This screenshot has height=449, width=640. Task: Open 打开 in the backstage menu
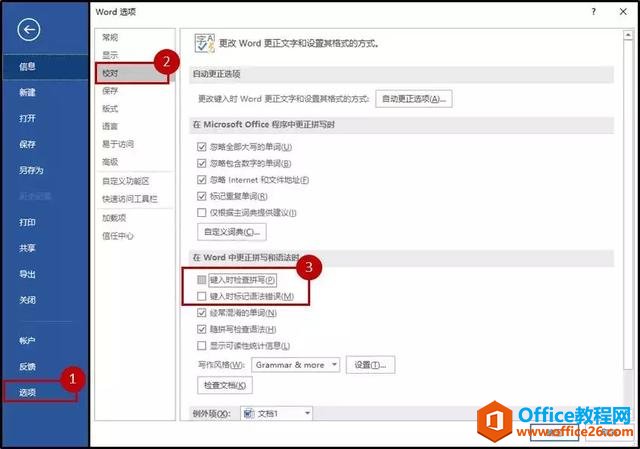(x=27, y=118)
